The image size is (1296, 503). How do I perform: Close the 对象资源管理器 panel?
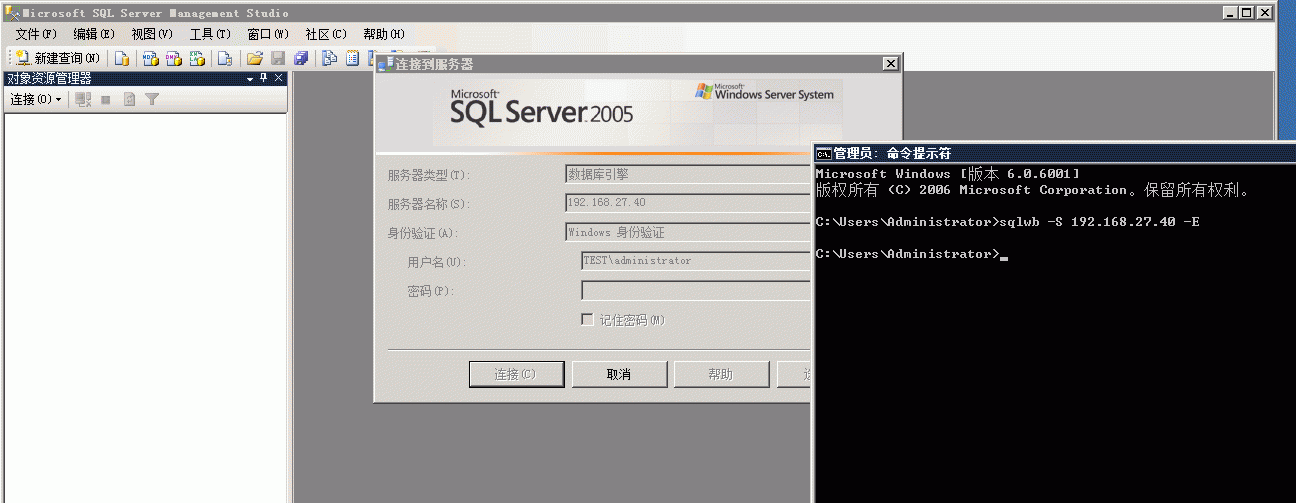278,78
